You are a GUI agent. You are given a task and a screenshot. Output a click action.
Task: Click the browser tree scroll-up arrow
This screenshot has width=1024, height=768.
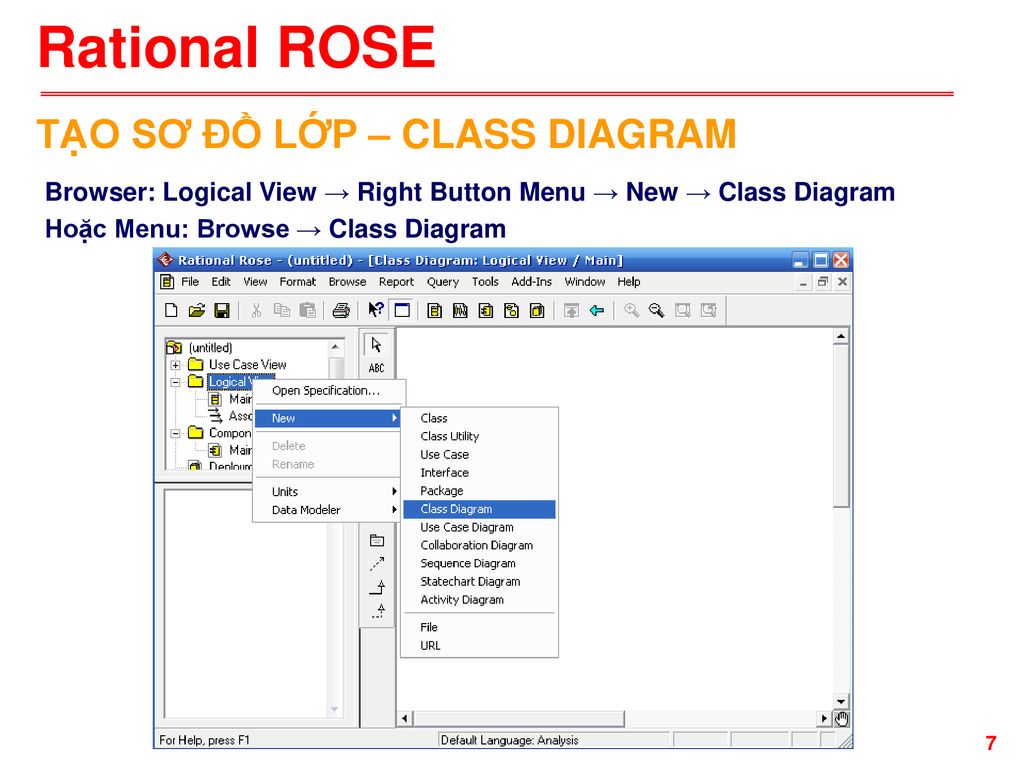[335, 347]
